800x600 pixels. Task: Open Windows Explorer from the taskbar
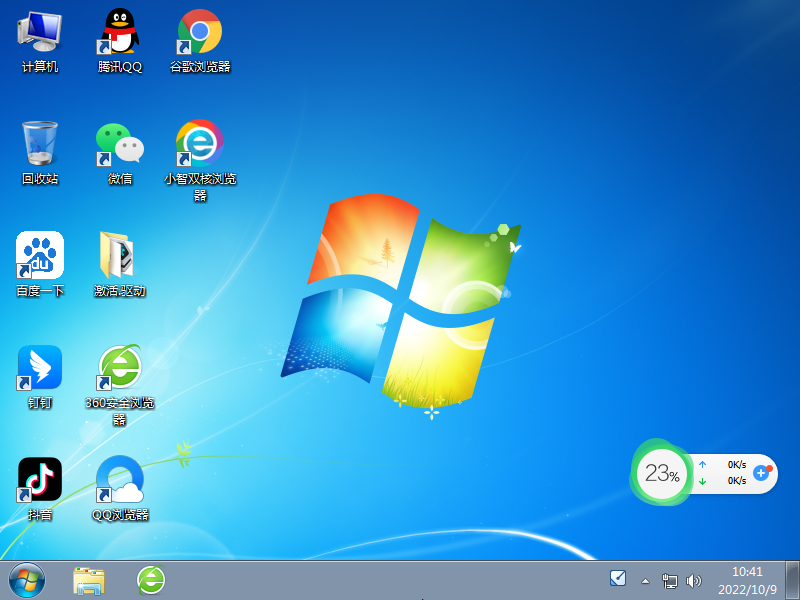pyautogui.click(x=89, y=579)
